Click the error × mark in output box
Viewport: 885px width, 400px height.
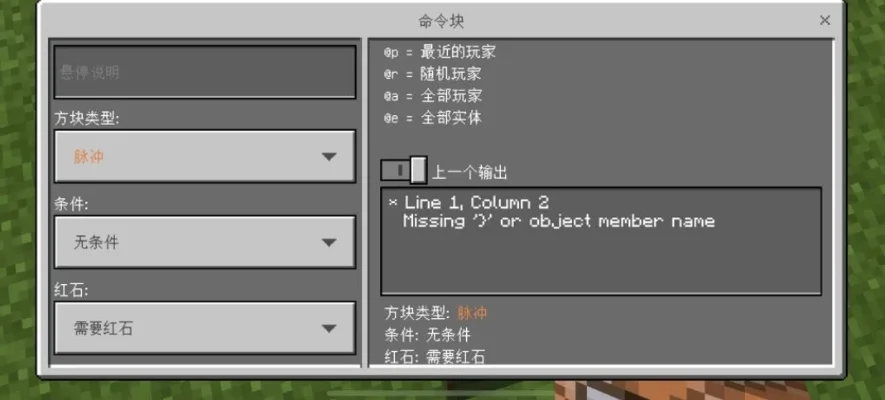point(393,203)
